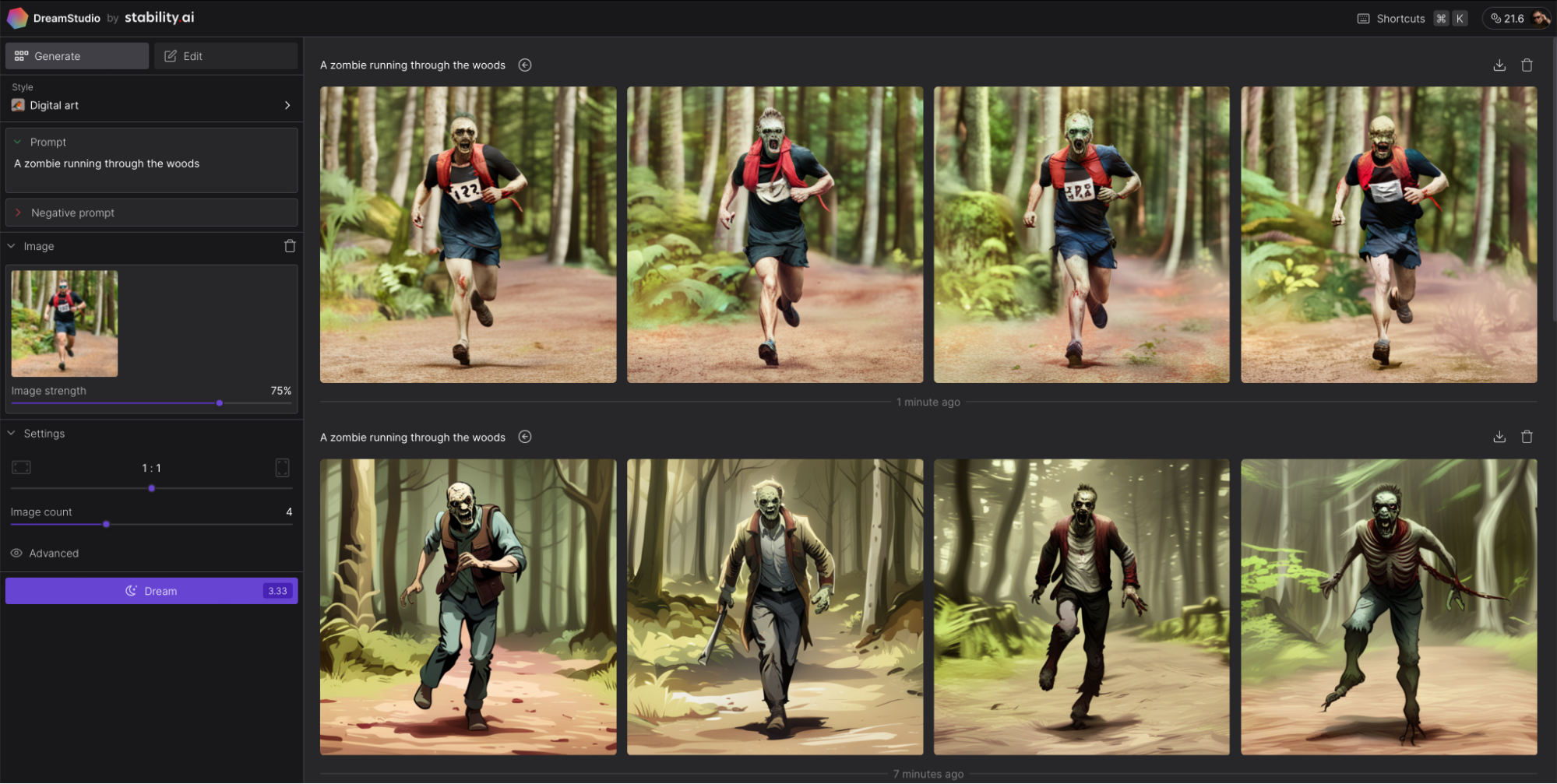Download the first zombie image batch
The height and width of the screenshot is (784, 1557).
[1499, 65]
